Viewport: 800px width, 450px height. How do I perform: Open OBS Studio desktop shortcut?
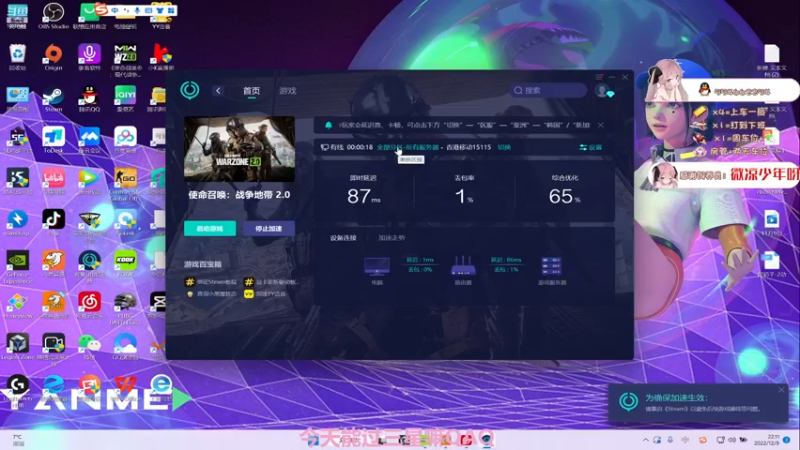(53, 15)
